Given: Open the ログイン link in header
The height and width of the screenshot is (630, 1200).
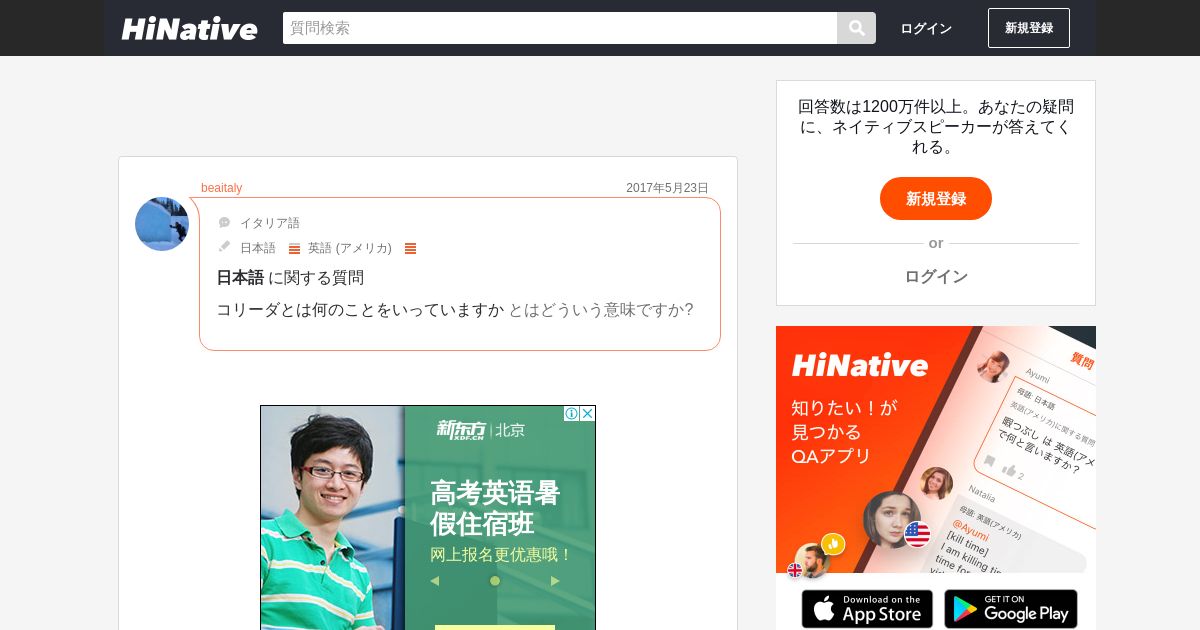Looking at the screenshot, I should click(926, 28).
